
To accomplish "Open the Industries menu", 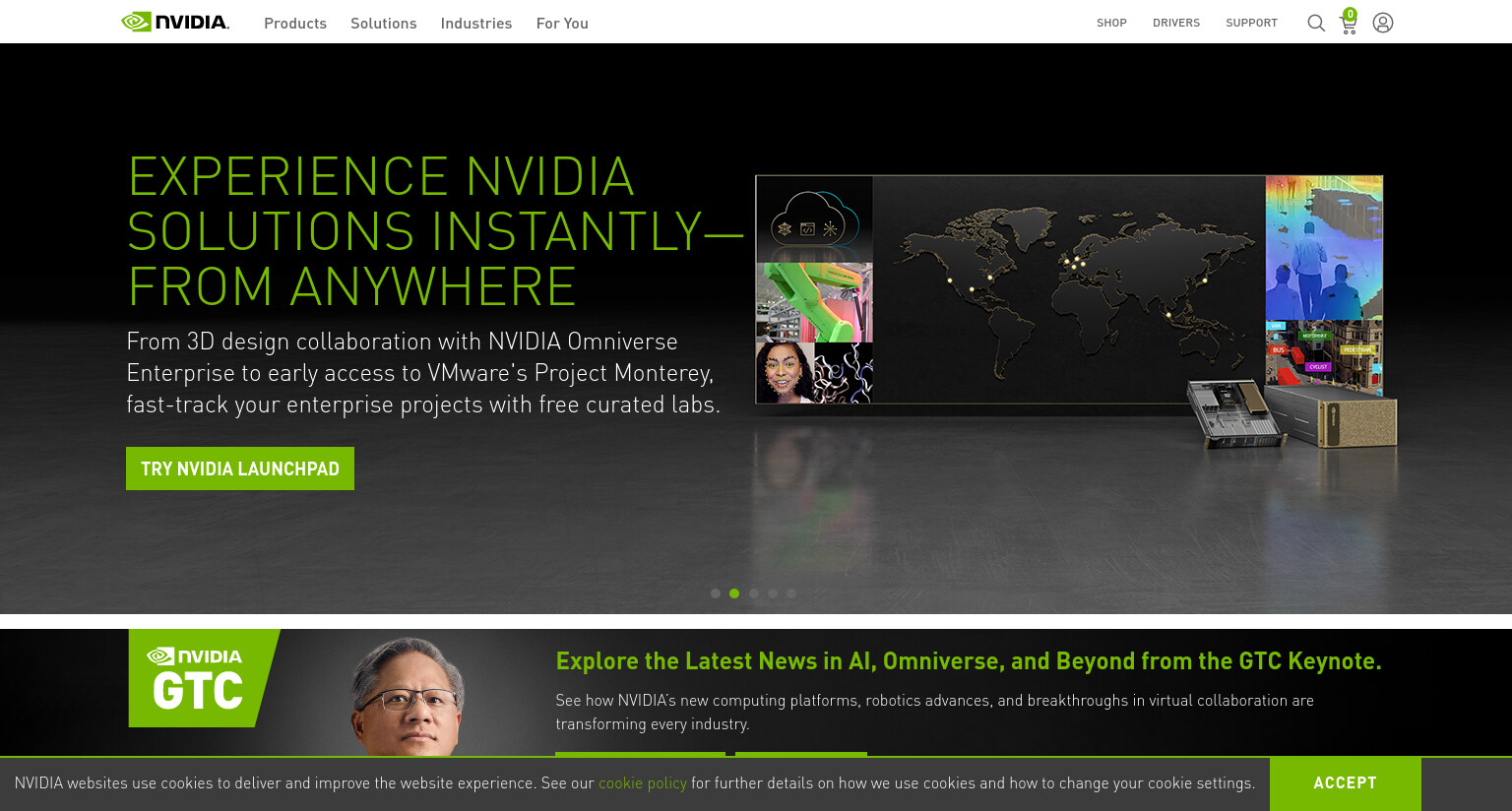I will 476,23.
